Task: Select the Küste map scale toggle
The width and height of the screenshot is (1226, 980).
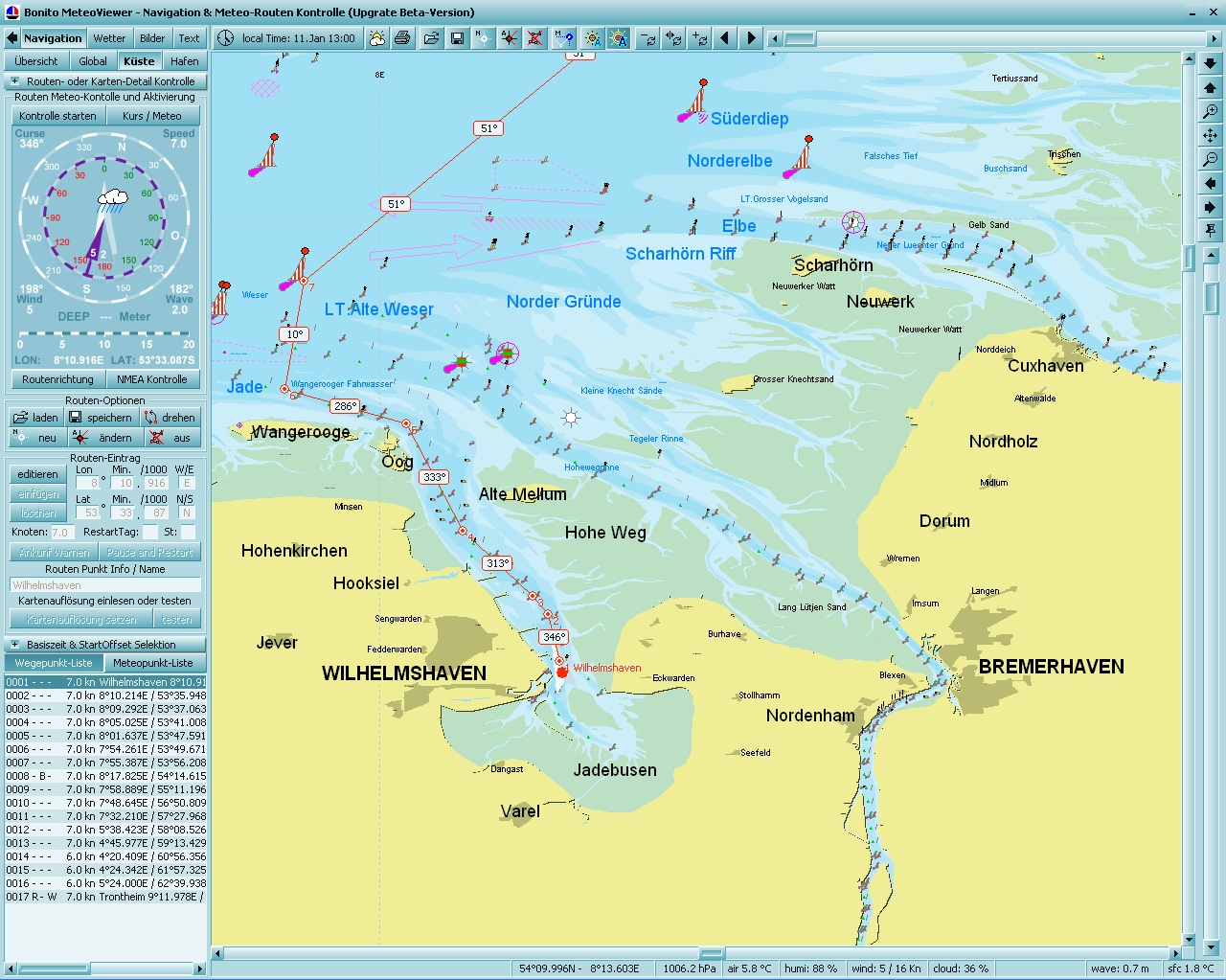Action: 139,61
